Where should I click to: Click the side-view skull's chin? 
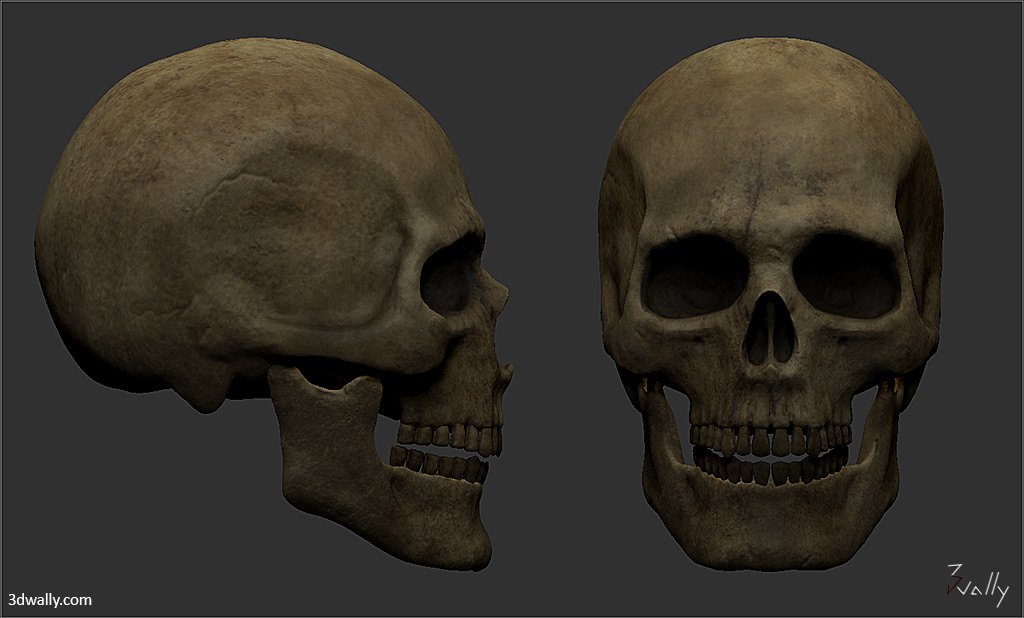[x=470, y=545]
